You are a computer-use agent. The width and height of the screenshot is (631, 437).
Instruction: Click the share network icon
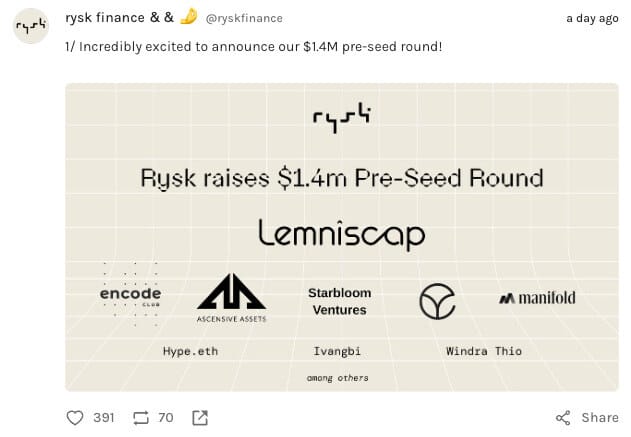coord(563,417)
